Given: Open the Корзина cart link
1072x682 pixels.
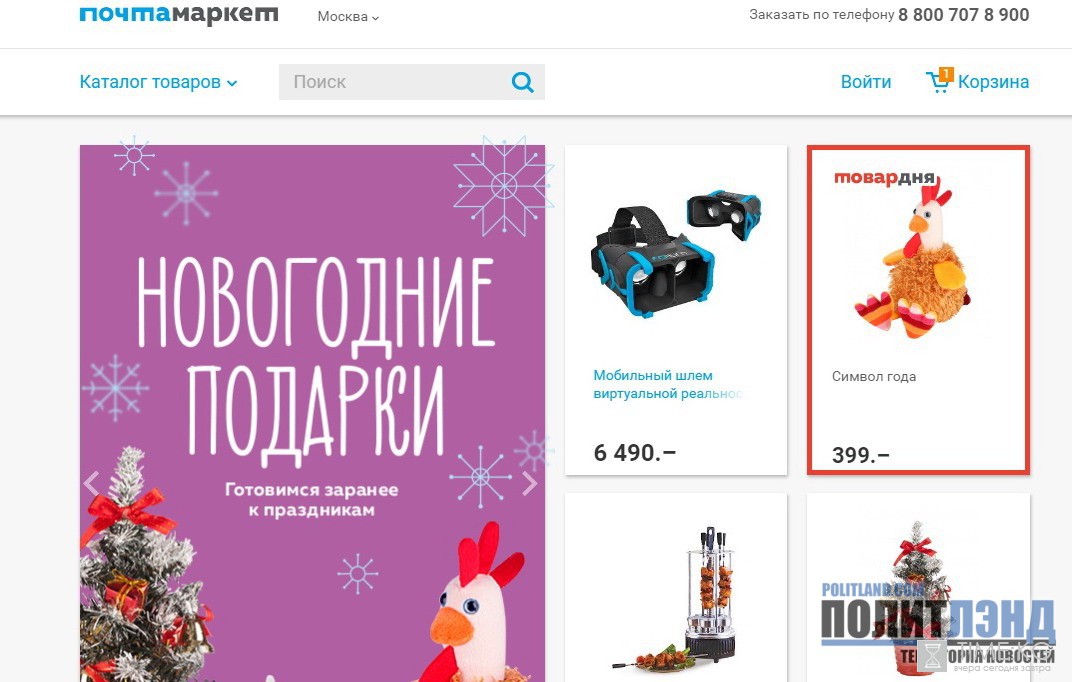Looking at the screenshot, I should [993, 82].
